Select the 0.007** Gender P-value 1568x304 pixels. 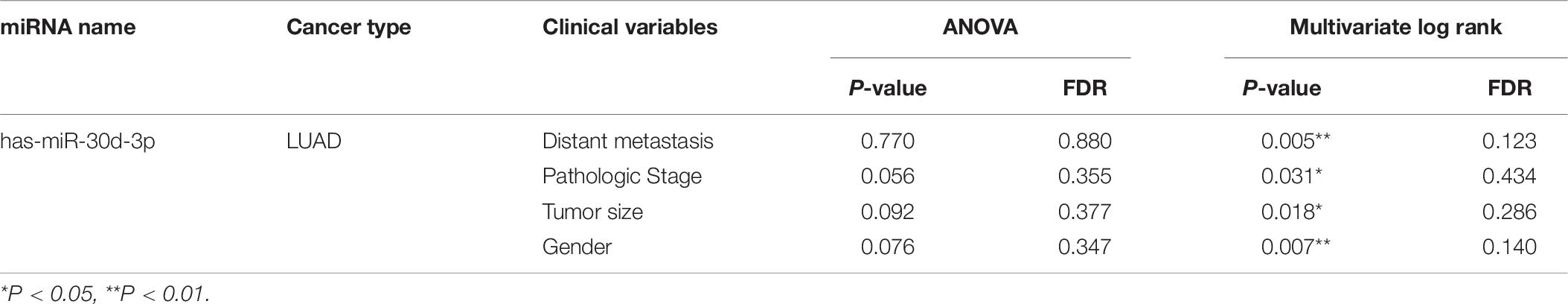(1296, 247)
